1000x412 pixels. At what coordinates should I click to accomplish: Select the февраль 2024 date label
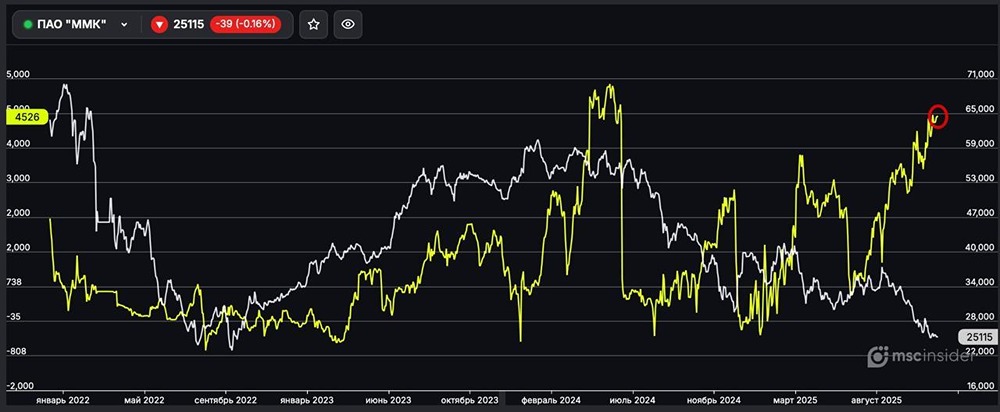pos(550,401)
